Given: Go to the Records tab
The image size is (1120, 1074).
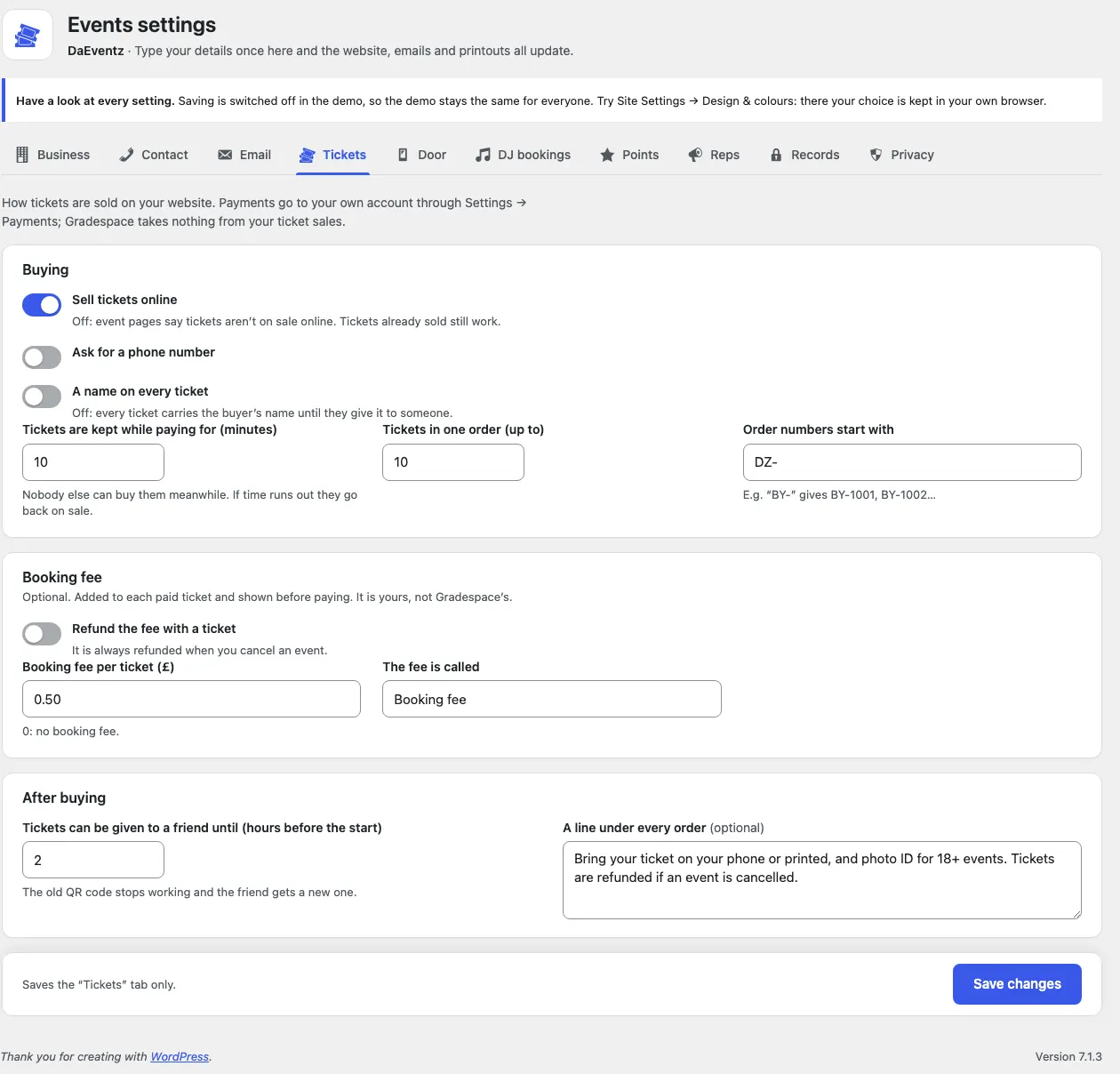Looking at the screenshot, I should point(804,155).
